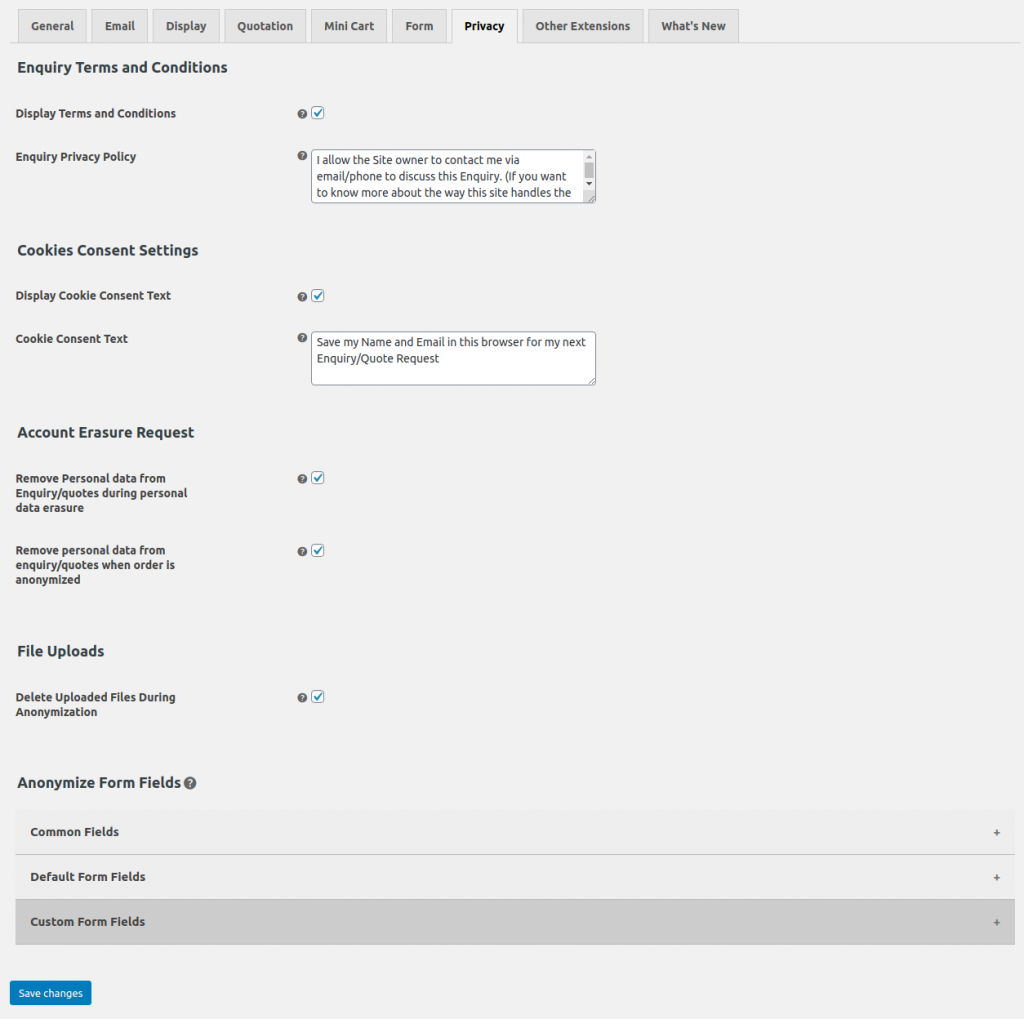
Task: Click help icon for Delete Uploaded Files option
Action: tap(302, 698)
